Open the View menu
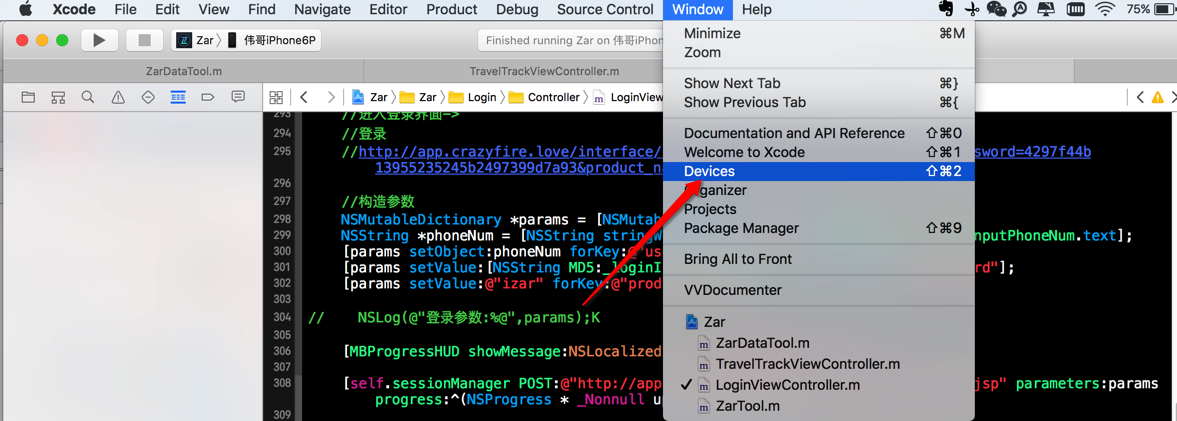Viewport: 1177px width, 421px height. pos(214,10)
